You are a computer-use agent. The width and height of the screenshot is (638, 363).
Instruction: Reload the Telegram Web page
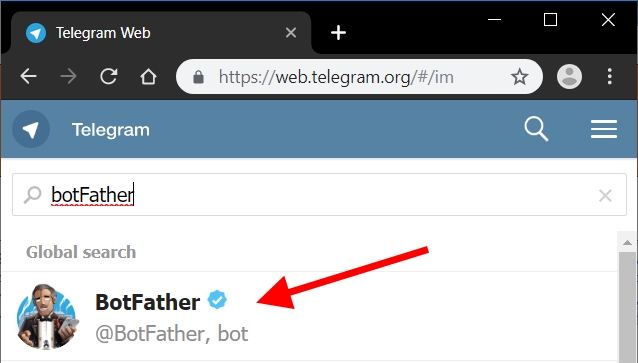click(x=109, y=76)
